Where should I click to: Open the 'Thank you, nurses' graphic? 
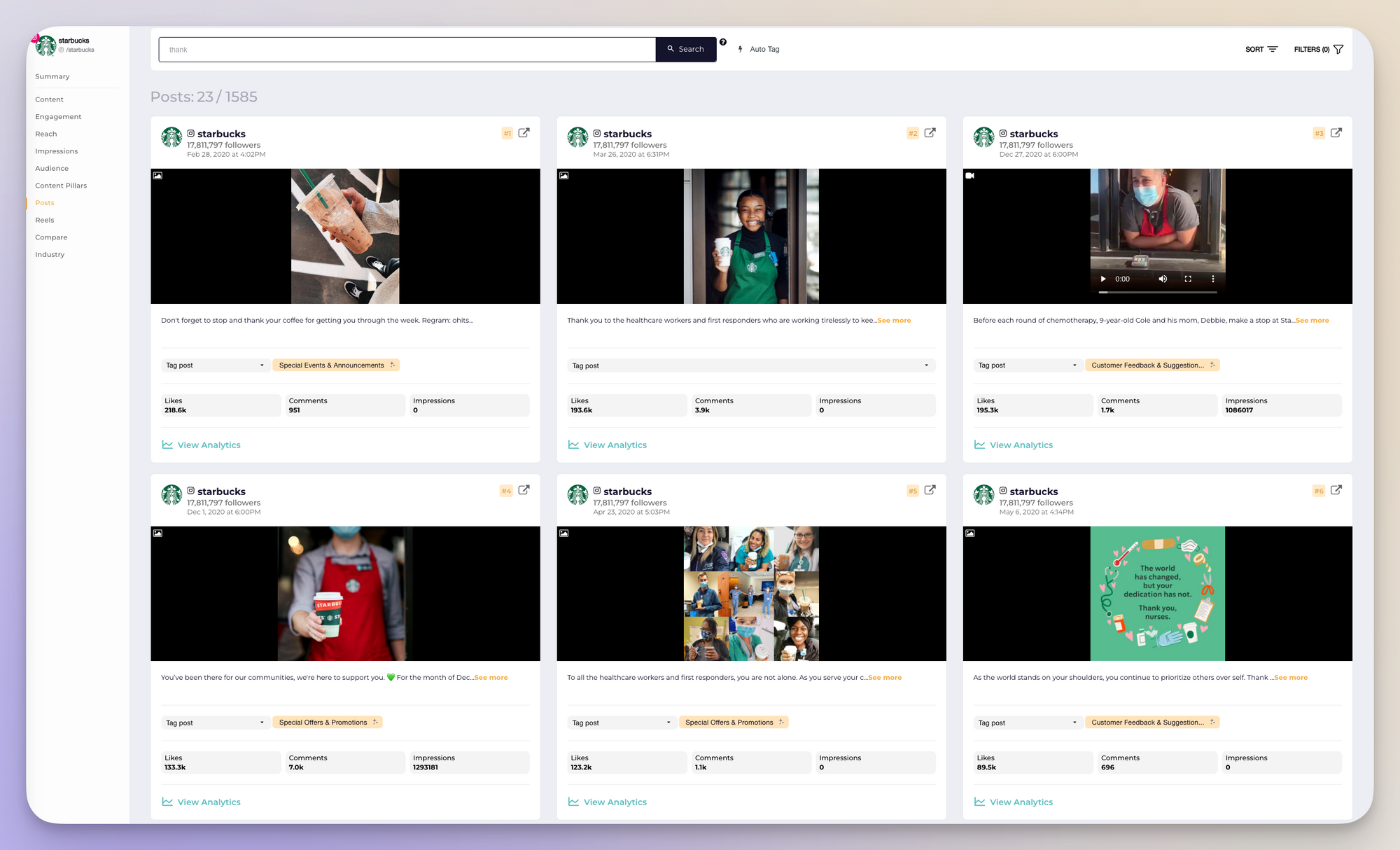[1158, 594]
